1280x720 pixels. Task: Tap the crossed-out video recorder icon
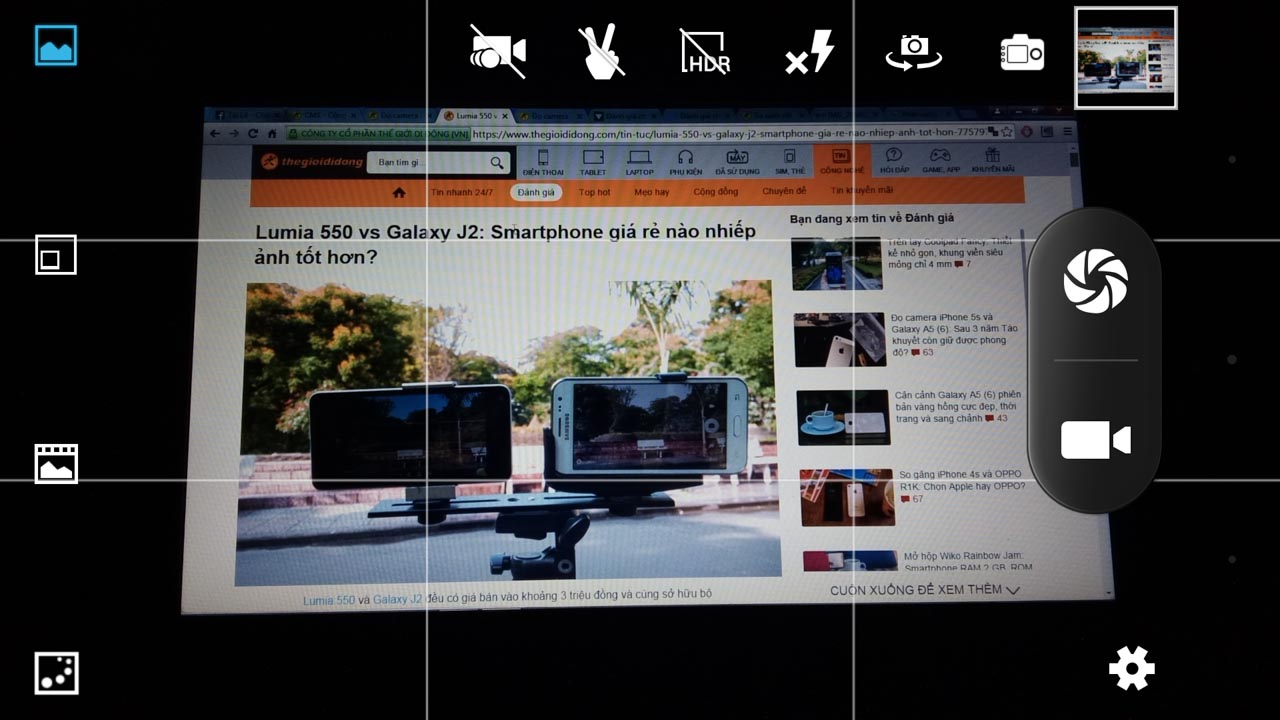[x=497, y=50]
